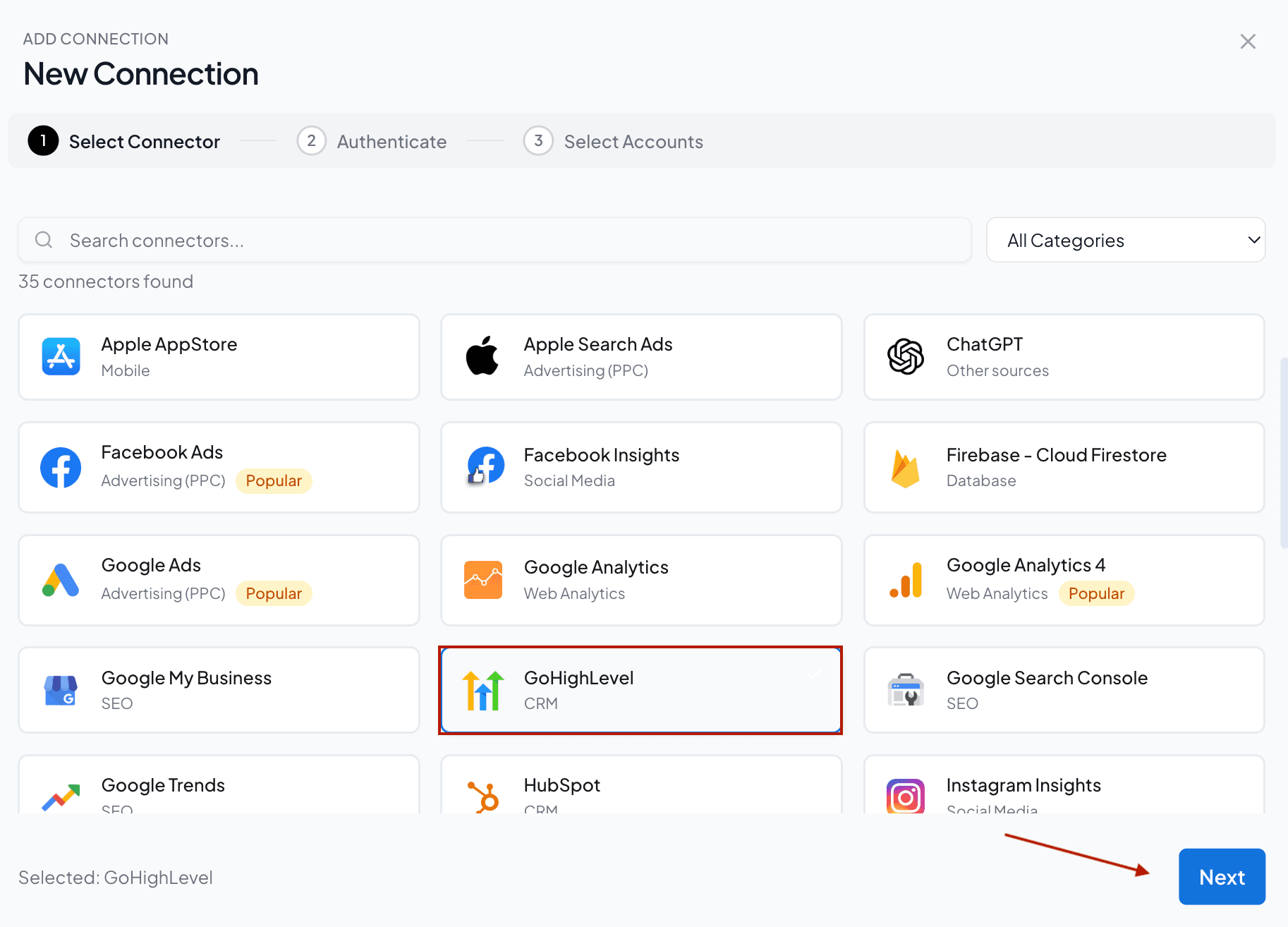1288x927 pixels.
Task: Click the Google Analytics 4 bar icon
Action: [x=906, y=580]
